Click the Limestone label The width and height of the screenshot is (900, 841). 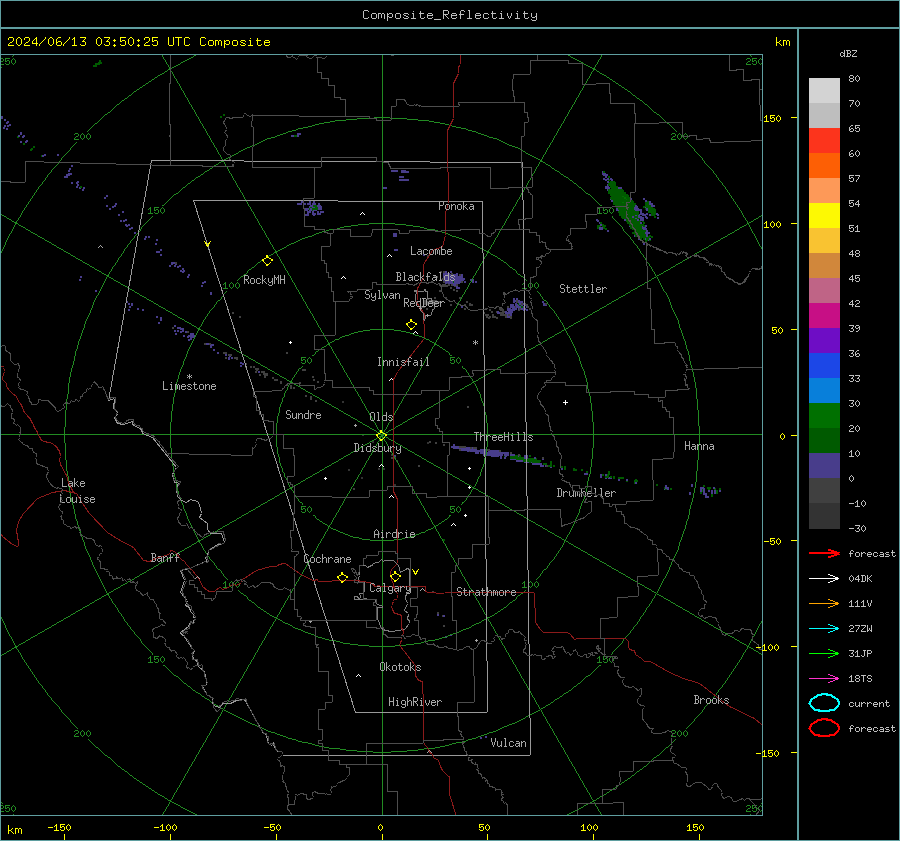click(x=189, y=386)
